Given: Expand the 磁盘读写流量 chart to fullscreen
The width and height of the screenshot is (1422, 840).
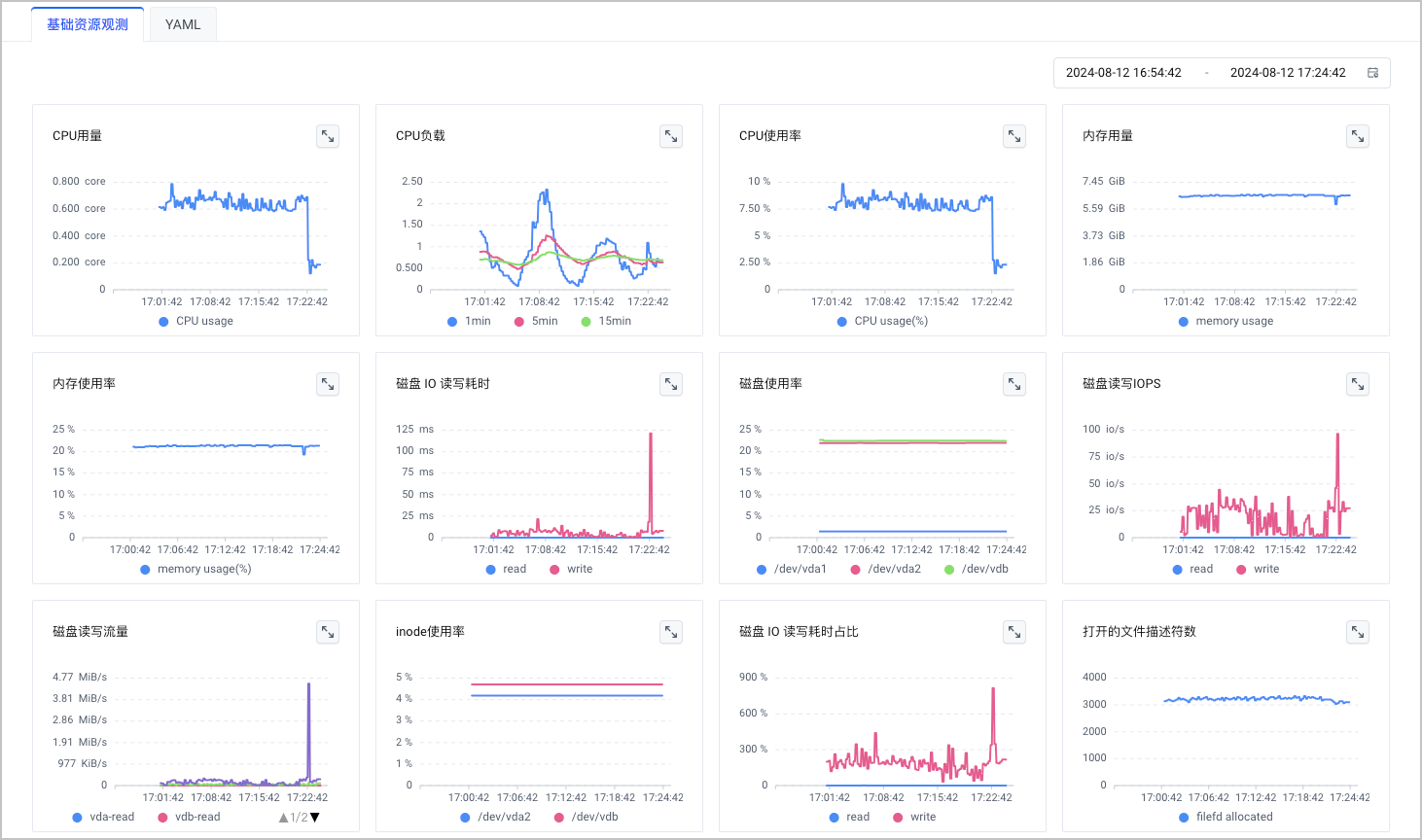Looking at the screenshot, I should coord(328,633).
